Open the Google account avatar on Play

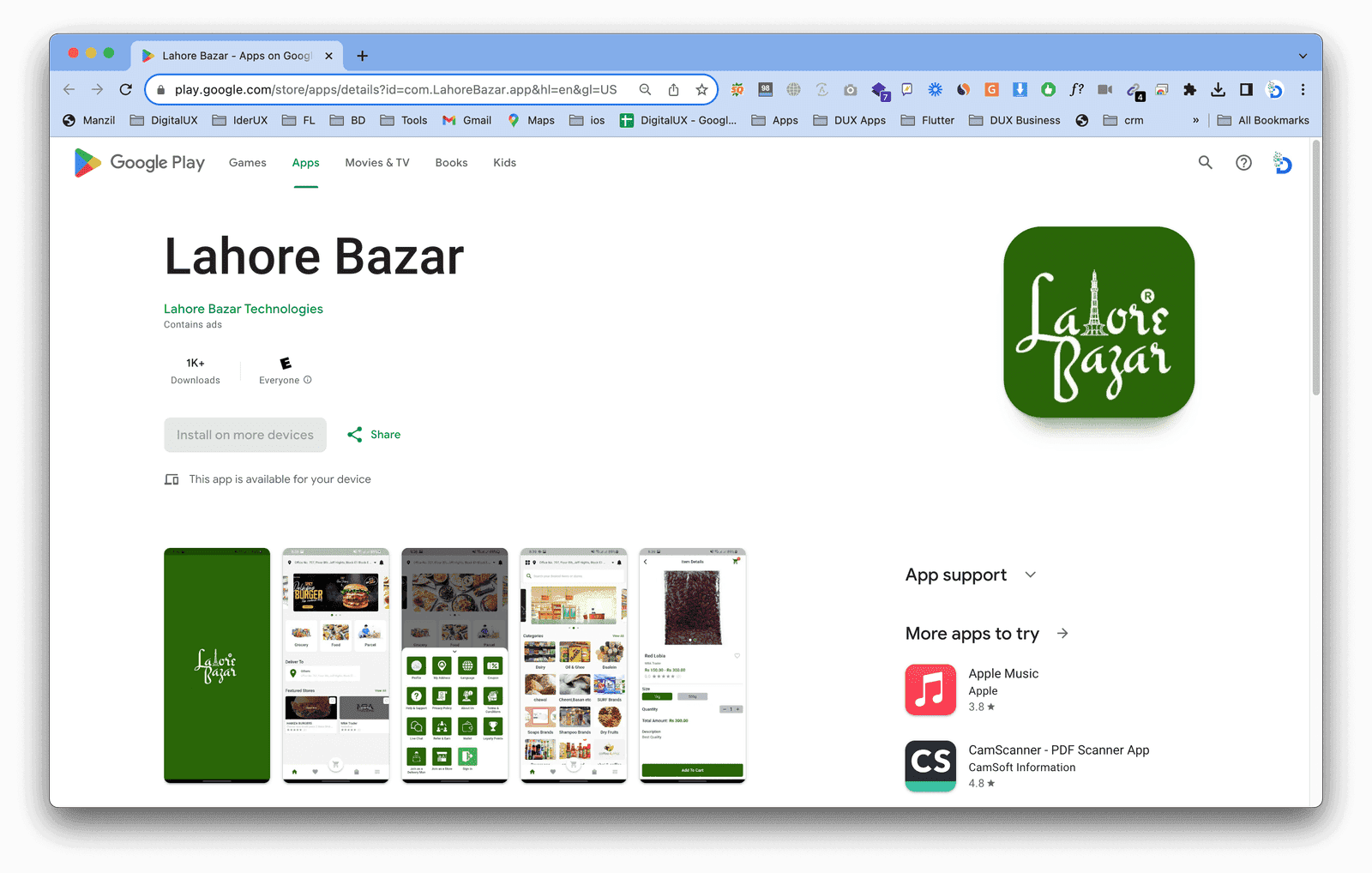click(x=1283, y=162)
